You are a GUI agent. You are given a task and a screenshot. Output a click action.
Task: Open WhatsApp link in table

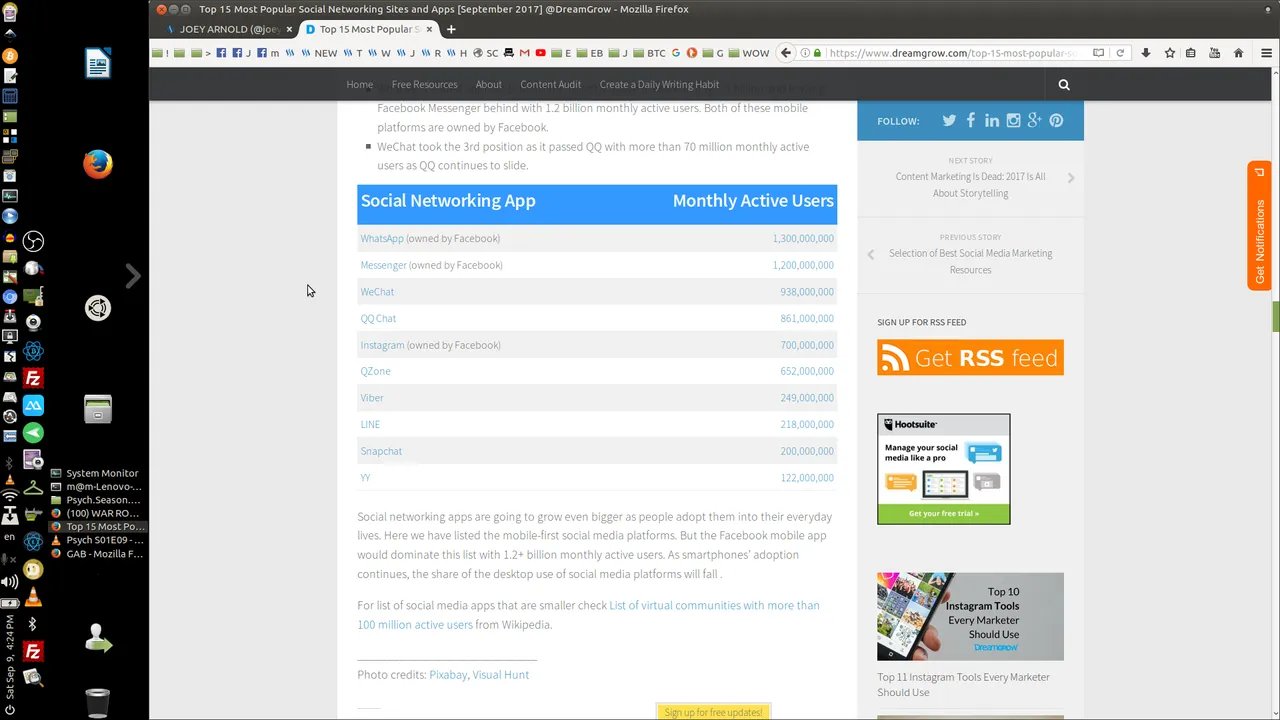[x=382, y=238]
